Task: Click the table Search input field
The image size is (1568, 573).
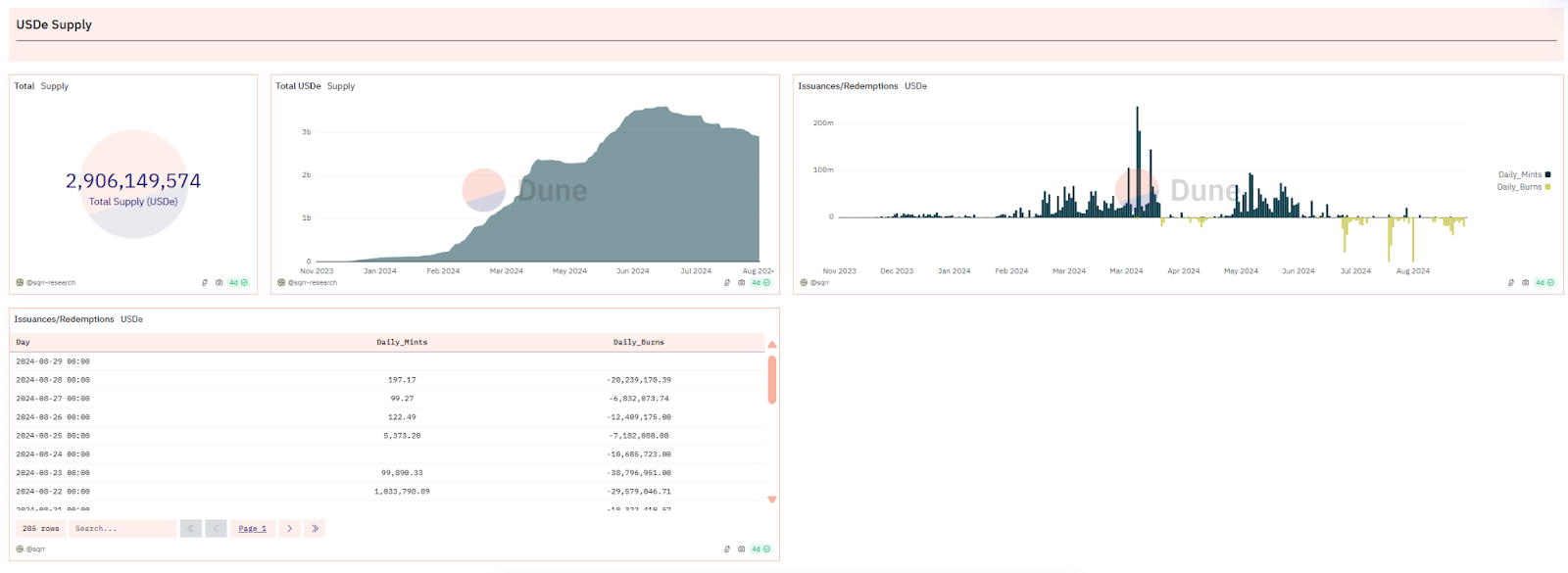Action: [122, 528]
